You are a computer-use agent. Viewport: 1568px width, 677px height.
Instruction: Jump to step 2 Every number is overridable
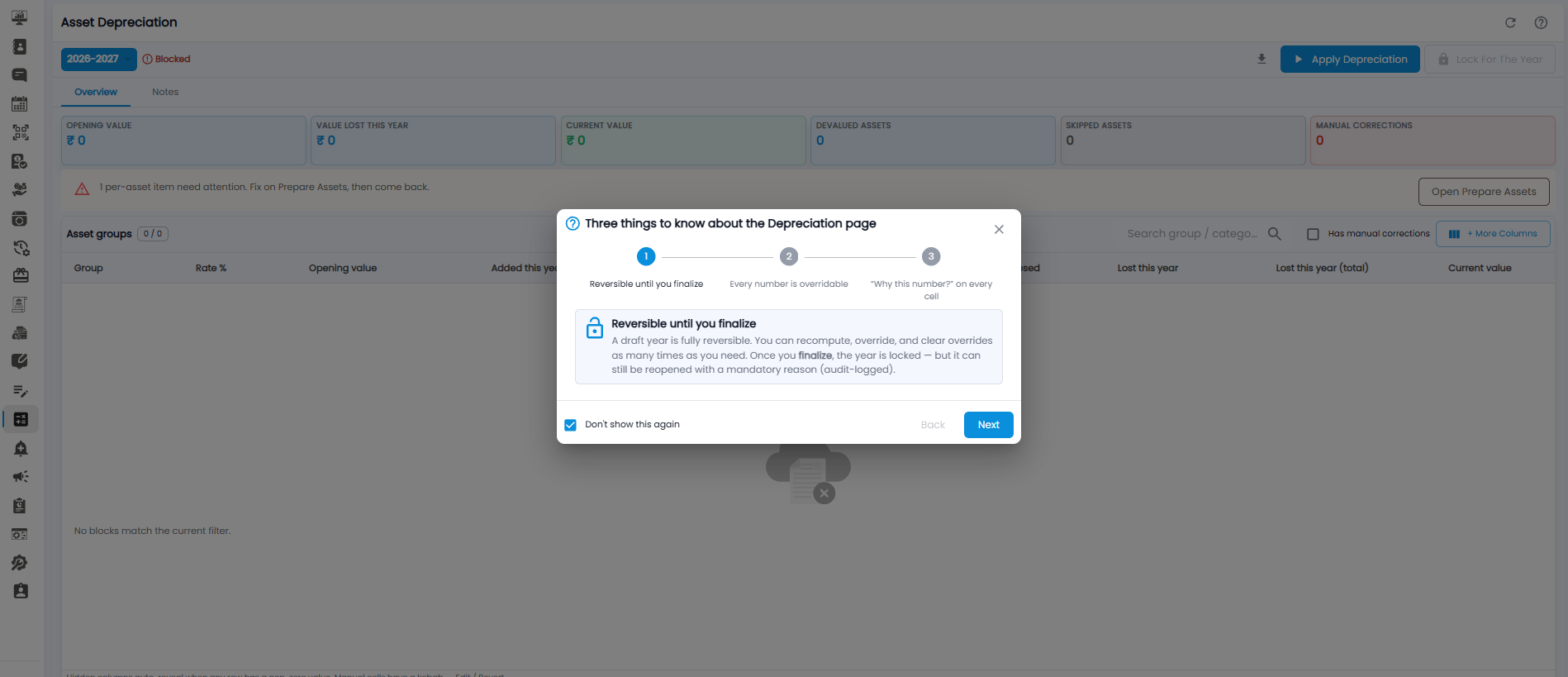point(789,256)
